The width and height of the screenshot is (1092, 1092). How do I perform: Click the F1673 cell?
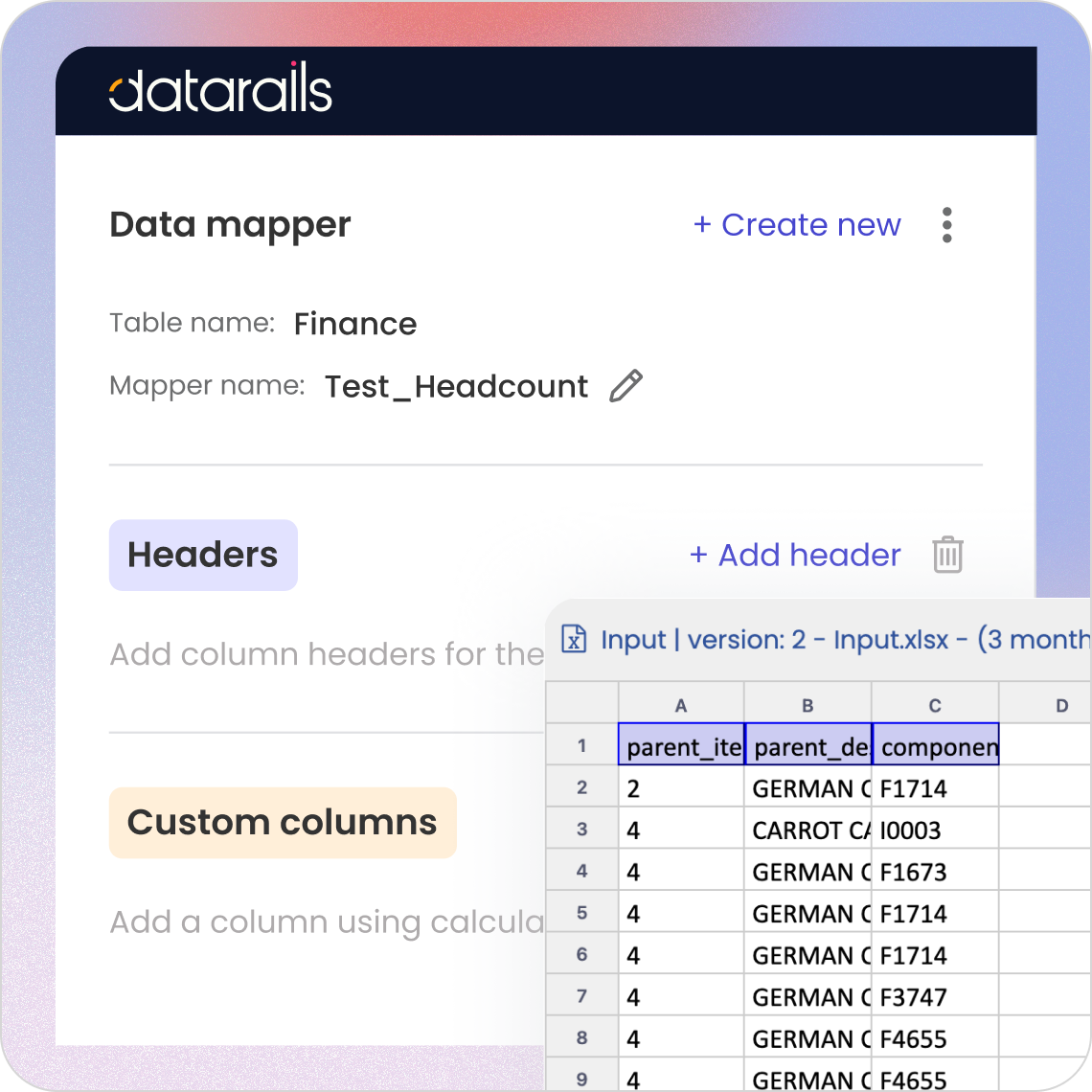pos(935,871)
